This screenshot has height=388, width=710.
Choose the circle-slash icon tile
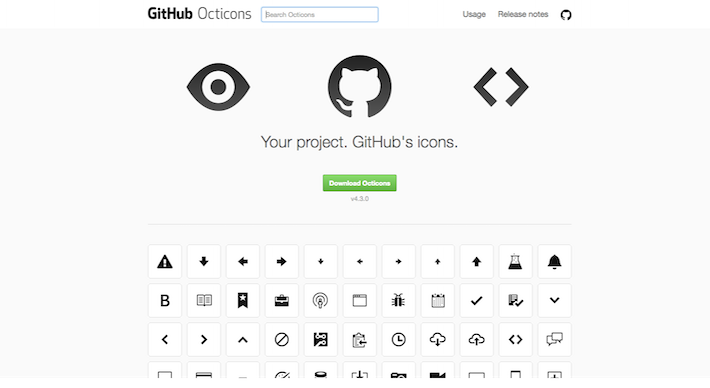pyautogui.click(x=282, y=340)
